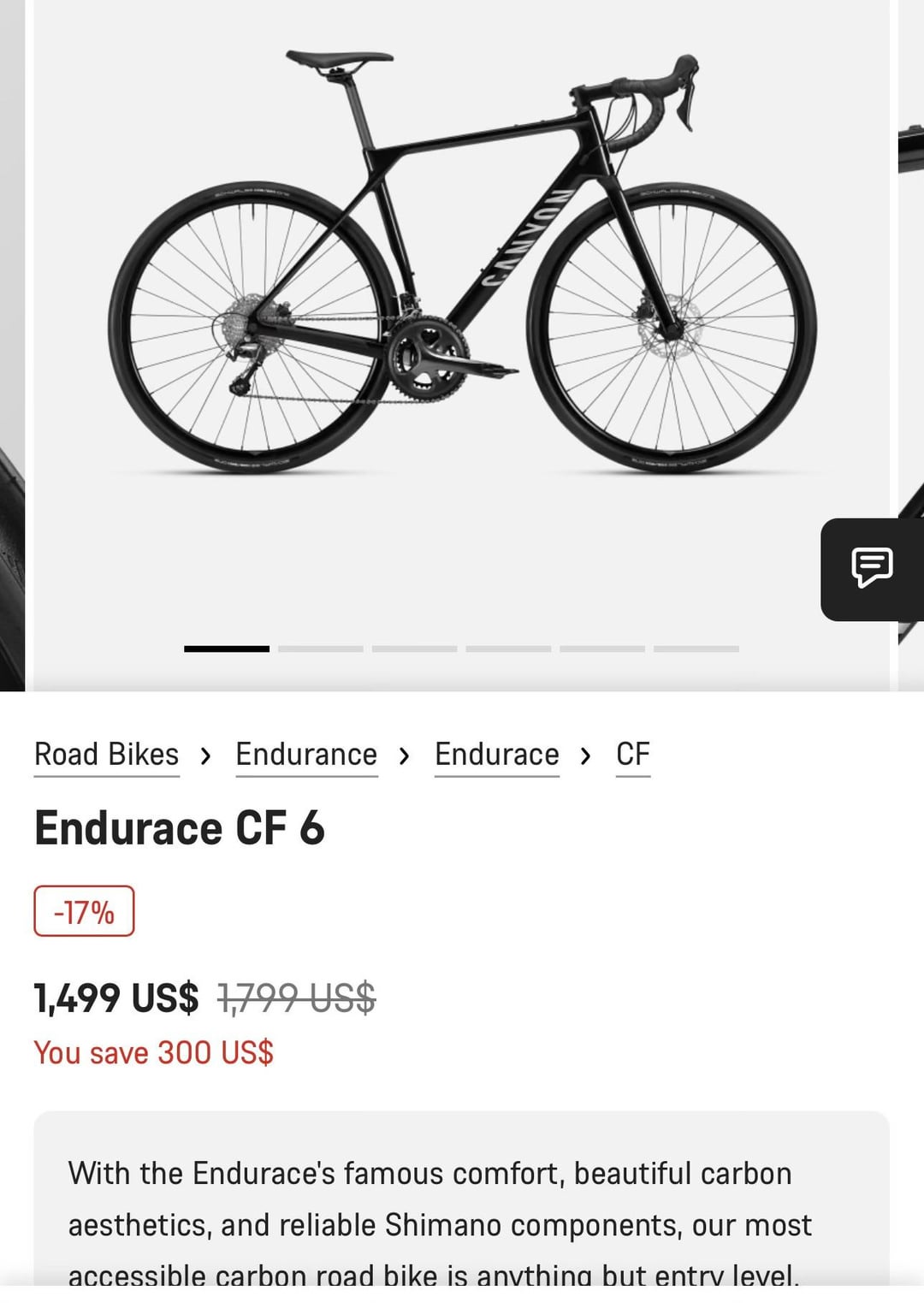The height and width of the screenshot is (1303, 924).
Task: Show the fourth gallery slide indicator
Action: 508,649
